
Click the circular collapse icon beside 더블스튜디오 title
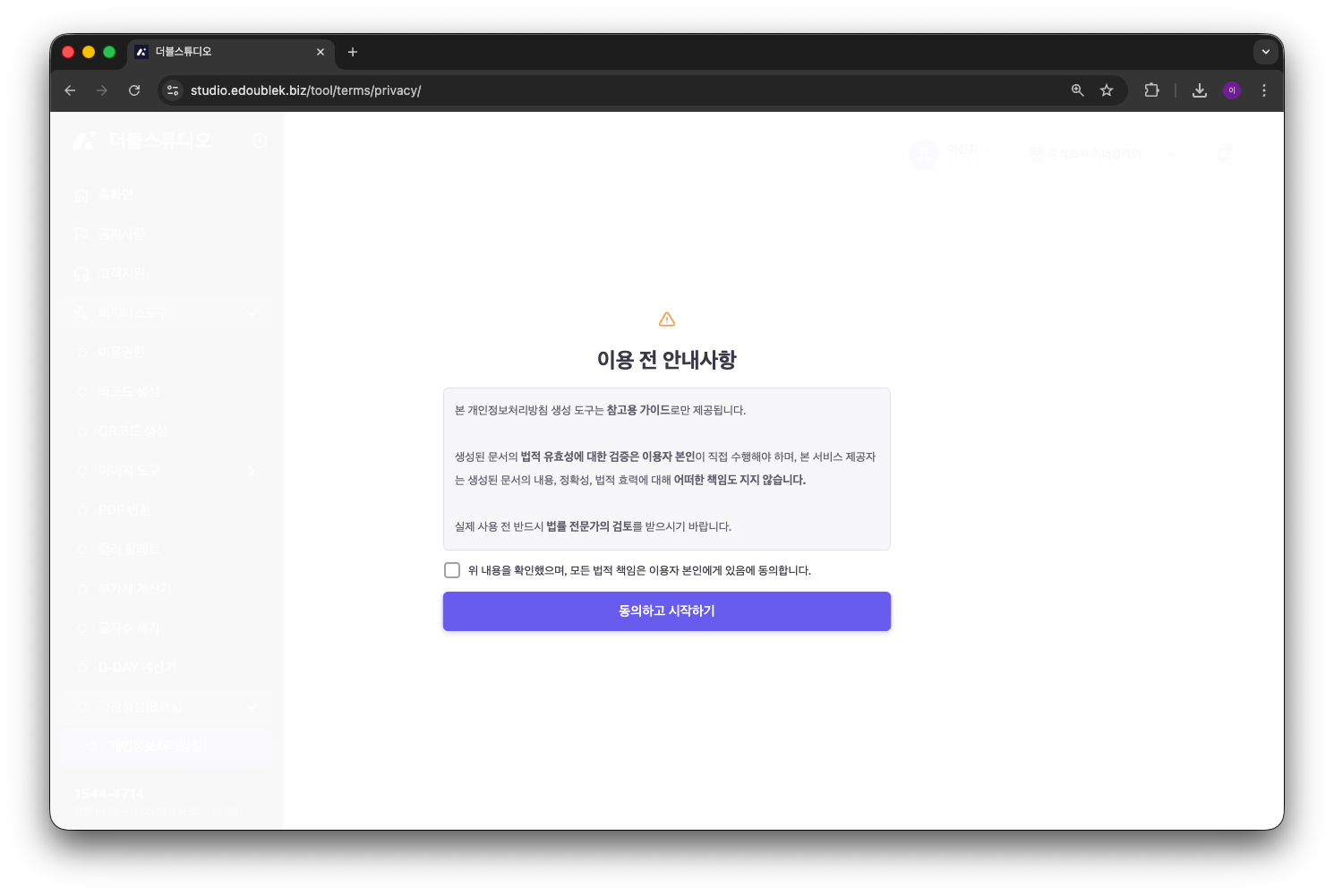pyautogui.click(x=260, y=141)
